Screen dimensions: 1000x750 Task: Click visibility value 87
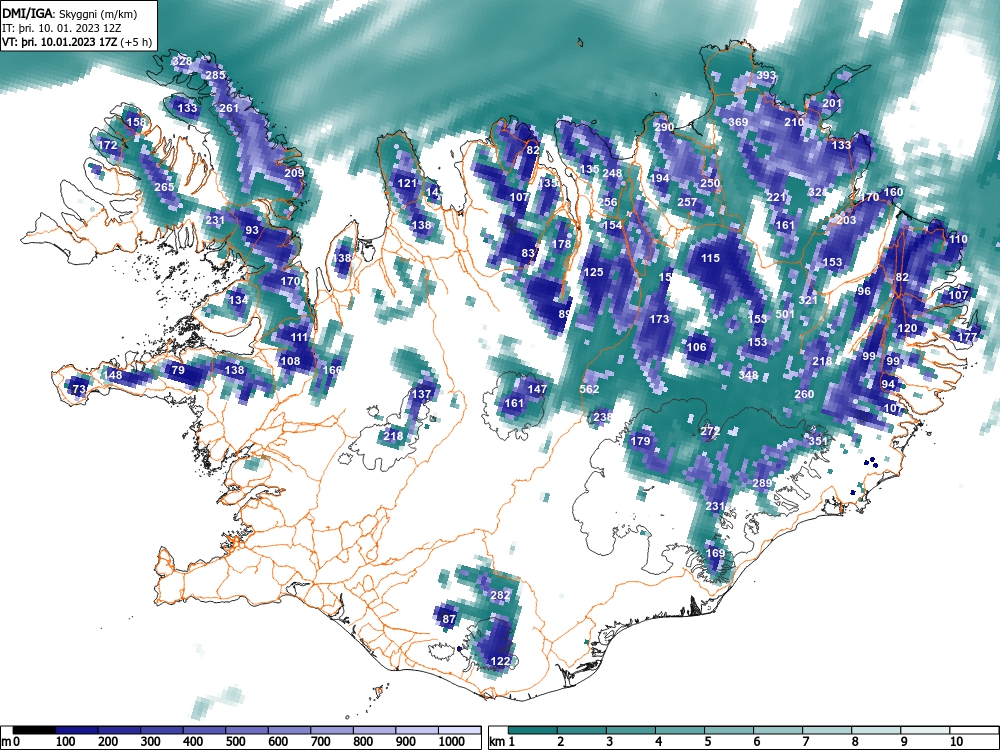pyautogui.click(x=449, y=619)
